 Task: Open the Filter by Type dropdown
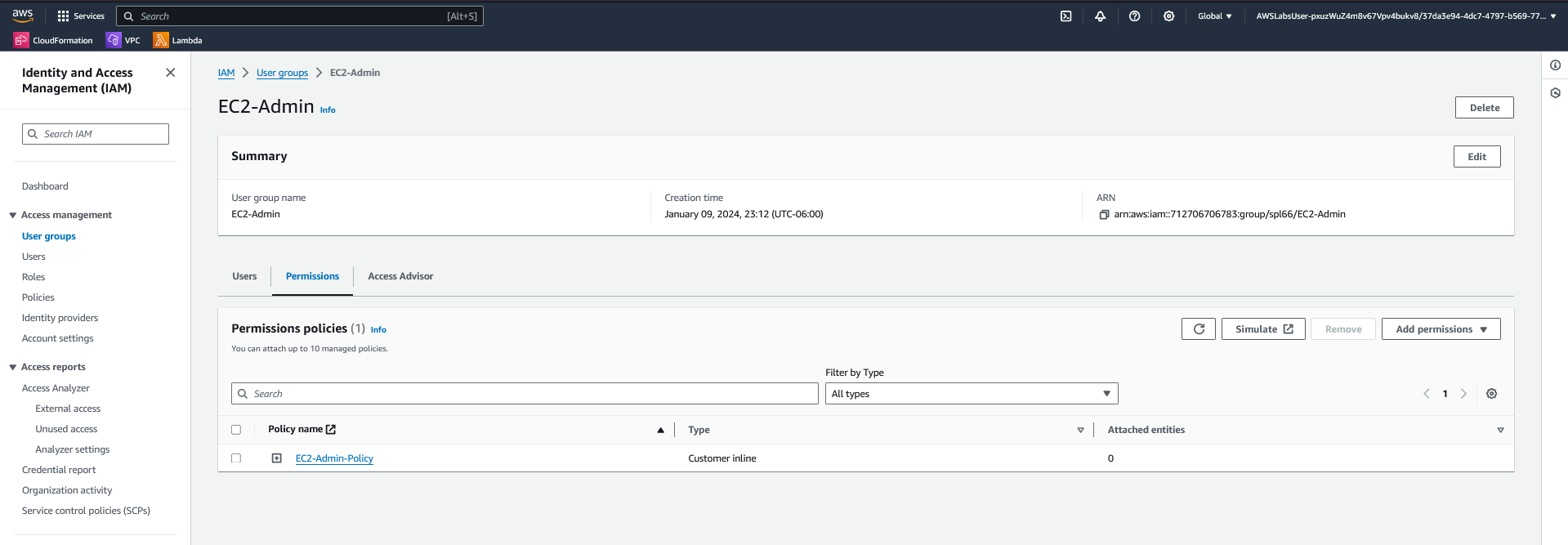pos(972,394)
